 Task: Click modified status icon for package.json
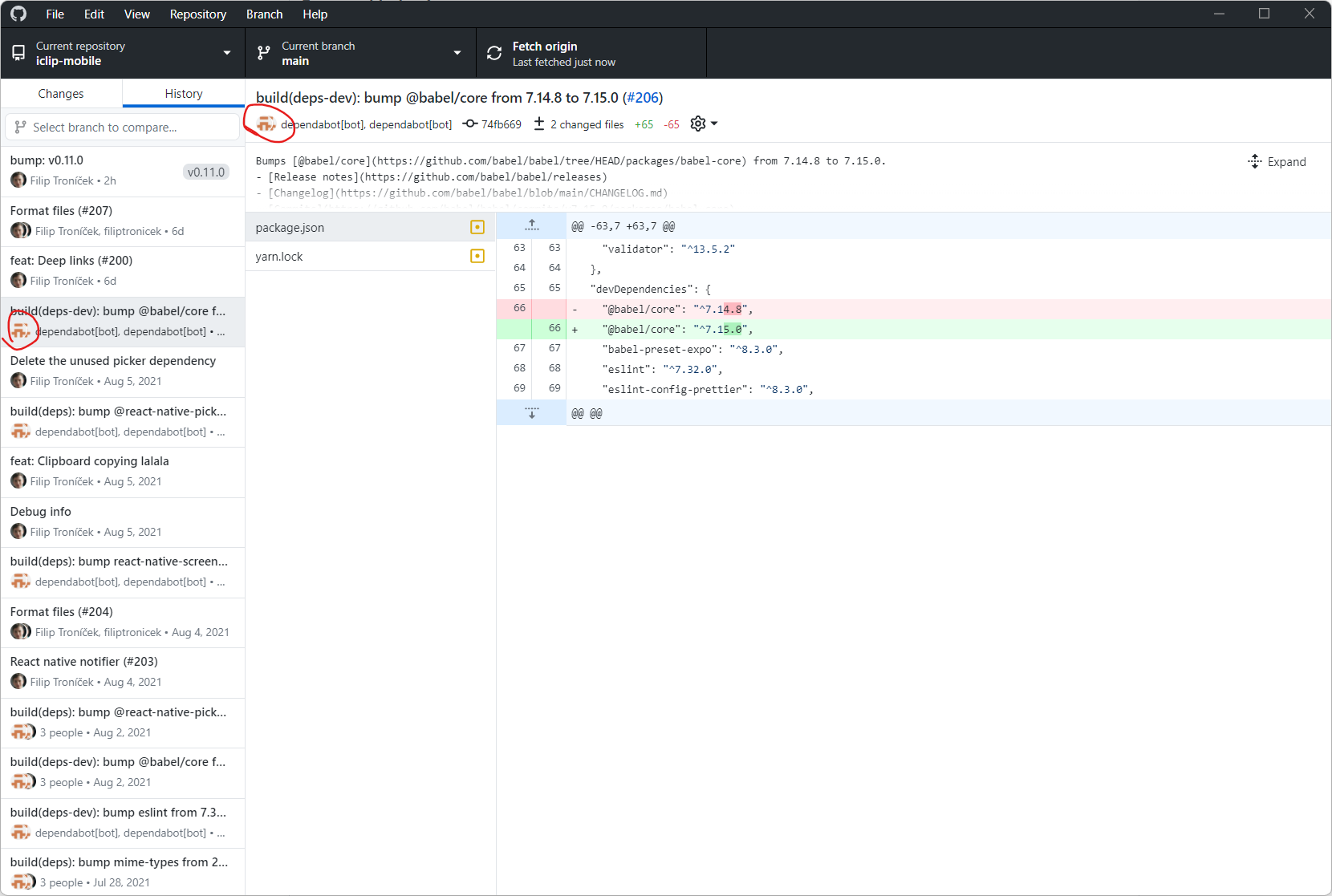click(x=477, y=228)
